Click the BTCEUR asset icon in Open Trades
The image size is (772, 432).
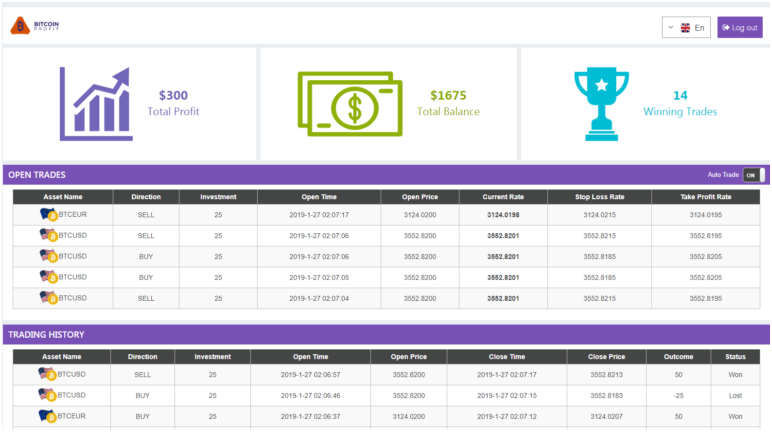coord(49,215)
